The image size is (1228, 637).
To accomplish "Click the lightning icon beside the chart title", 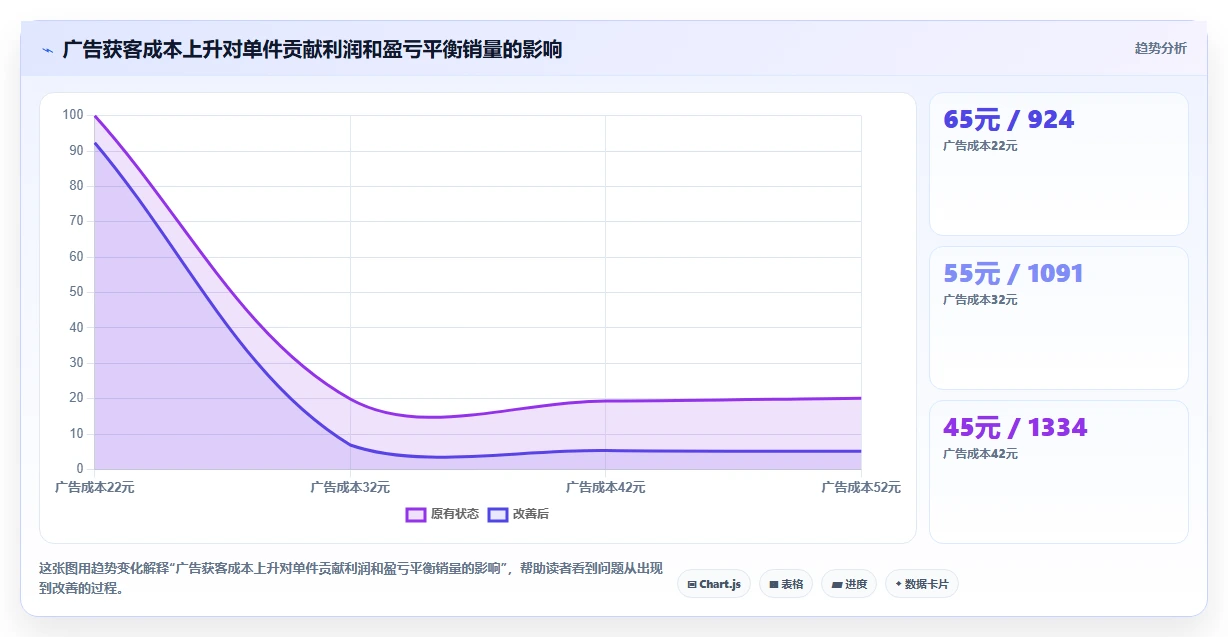I will click(47, 50).
